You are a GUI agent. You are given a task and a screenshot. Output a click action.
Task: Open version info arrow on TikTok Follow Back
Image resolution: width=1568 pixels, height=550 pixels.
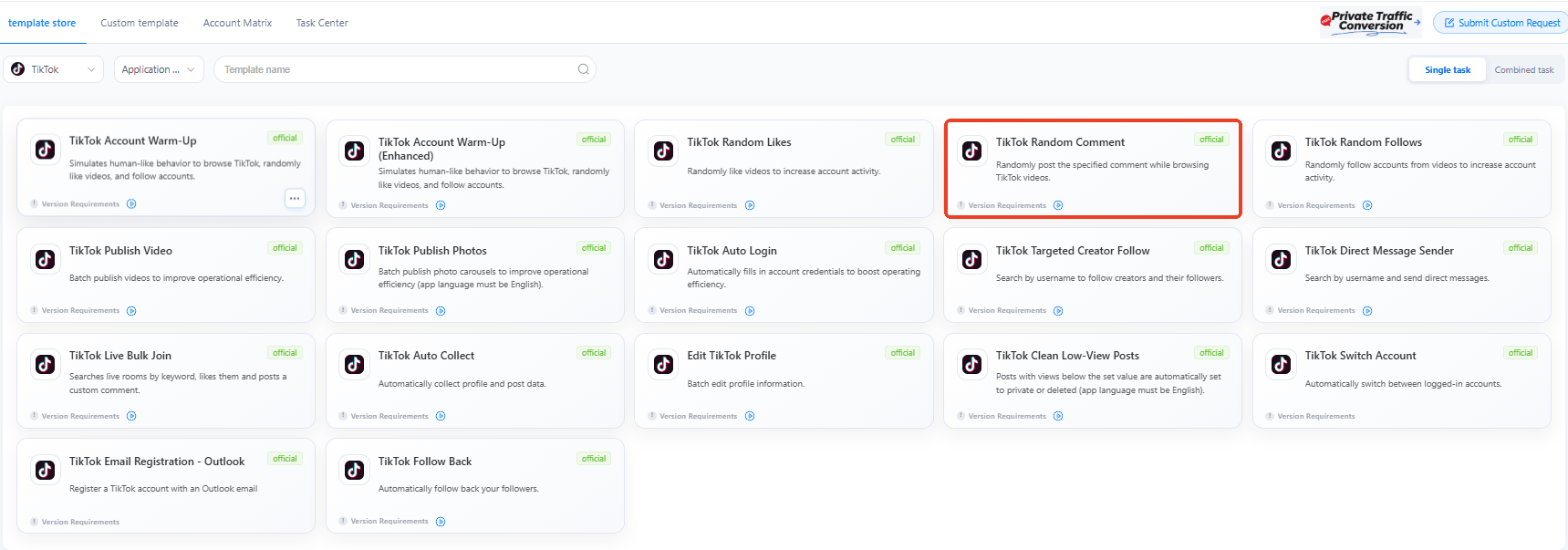pos(441,522)
